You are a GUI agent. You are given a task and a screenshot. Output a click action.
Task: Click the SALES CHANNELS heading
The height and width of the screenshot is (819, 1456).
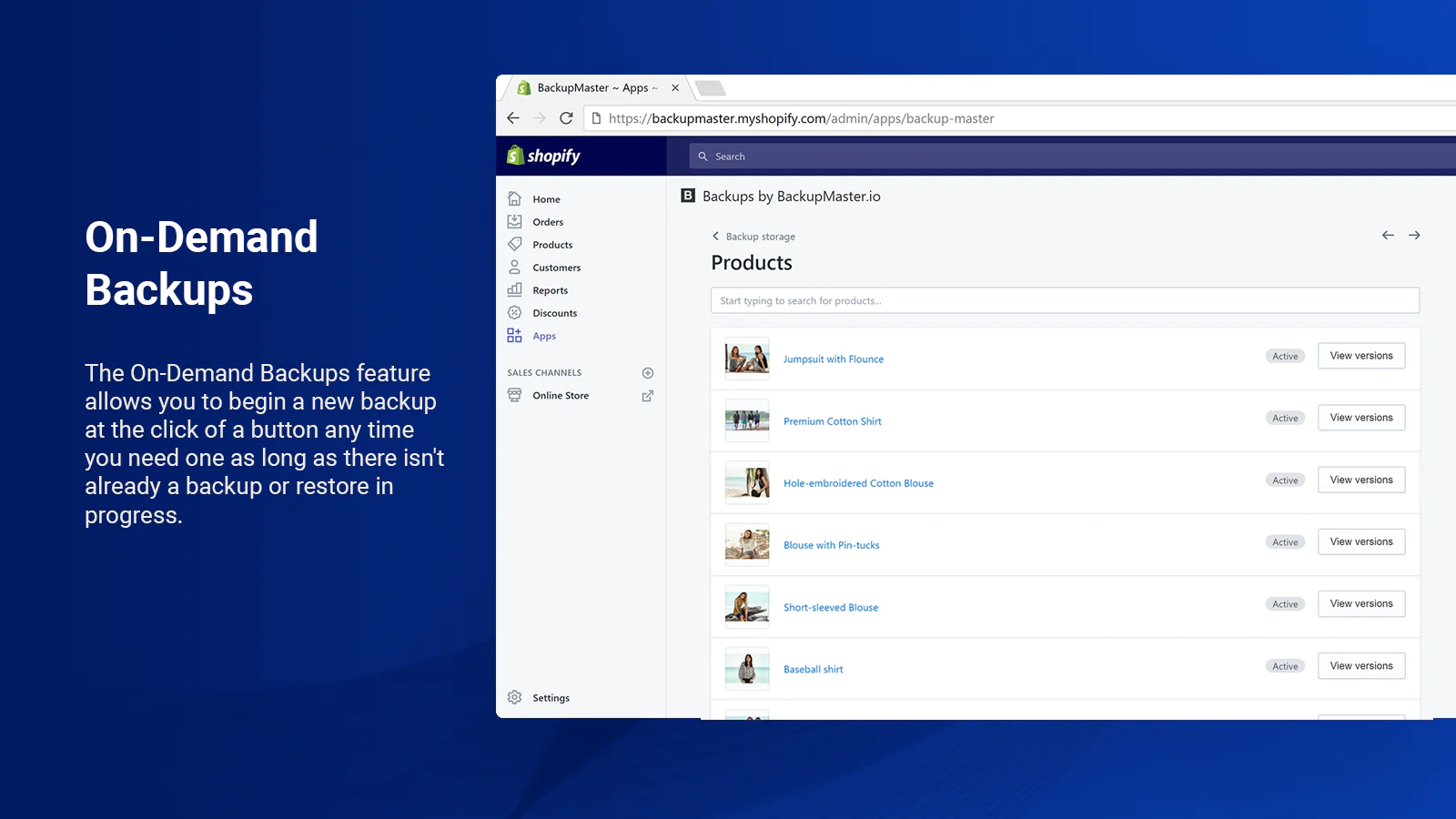[544, 373]
